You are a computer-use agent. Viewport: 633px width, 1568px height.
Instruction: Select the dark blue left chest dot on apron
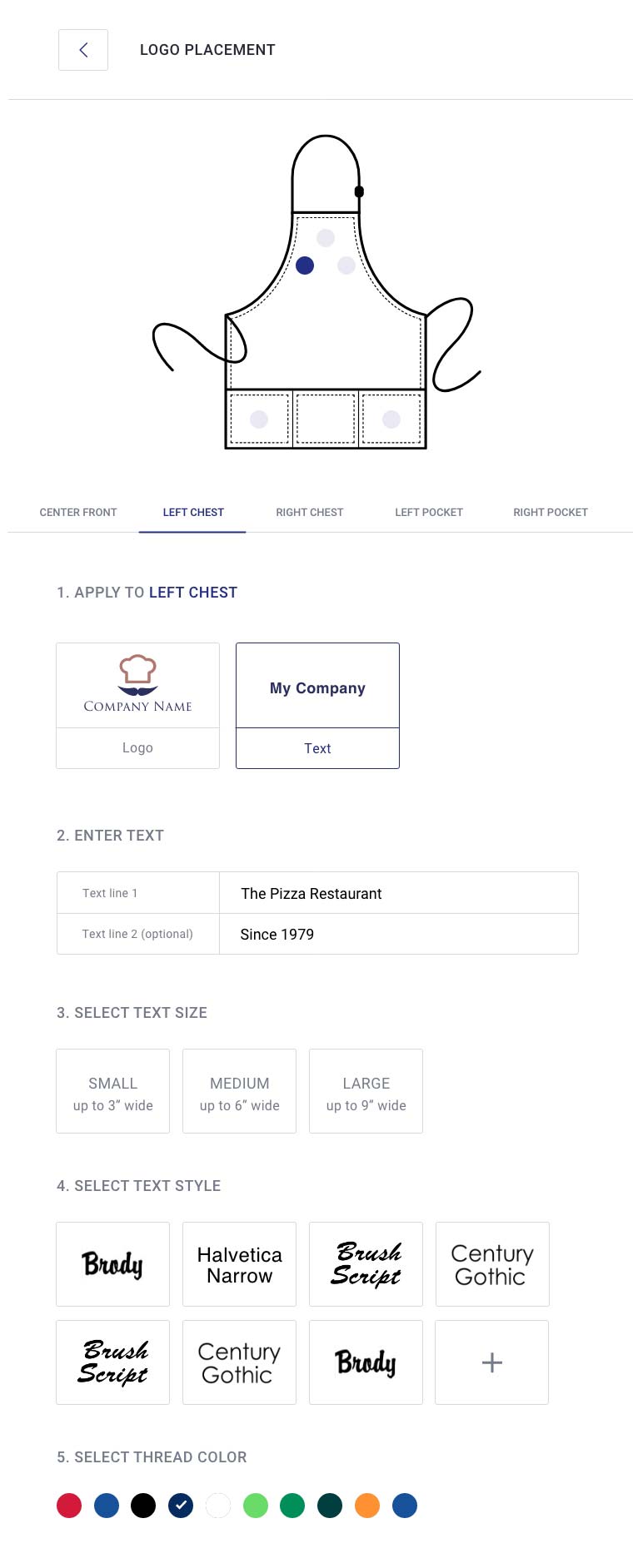(305, 265)
